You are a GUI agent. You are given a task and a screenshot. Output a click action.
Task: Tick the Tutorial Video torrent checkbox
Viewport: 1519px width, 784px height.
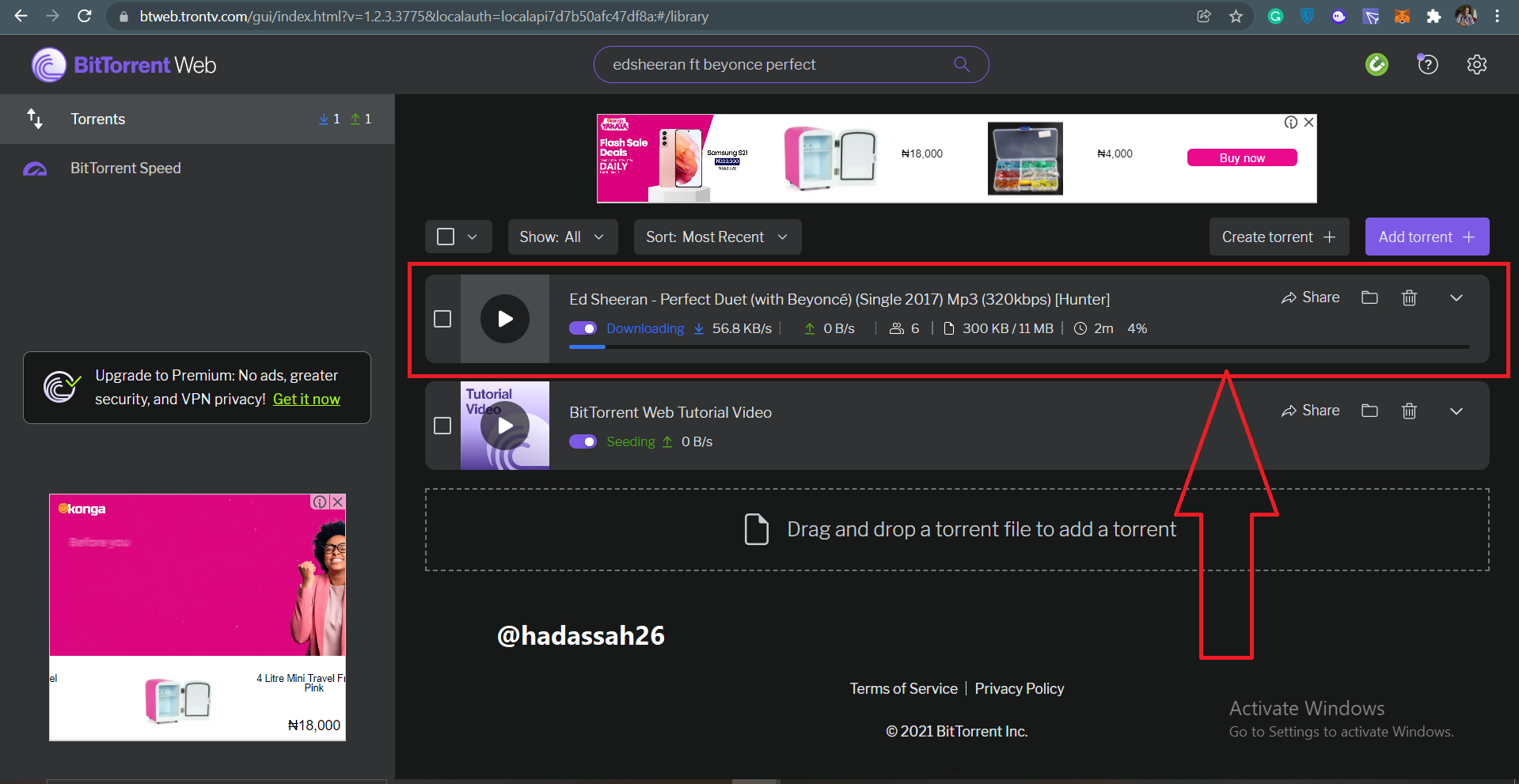(x=442, y=426)
